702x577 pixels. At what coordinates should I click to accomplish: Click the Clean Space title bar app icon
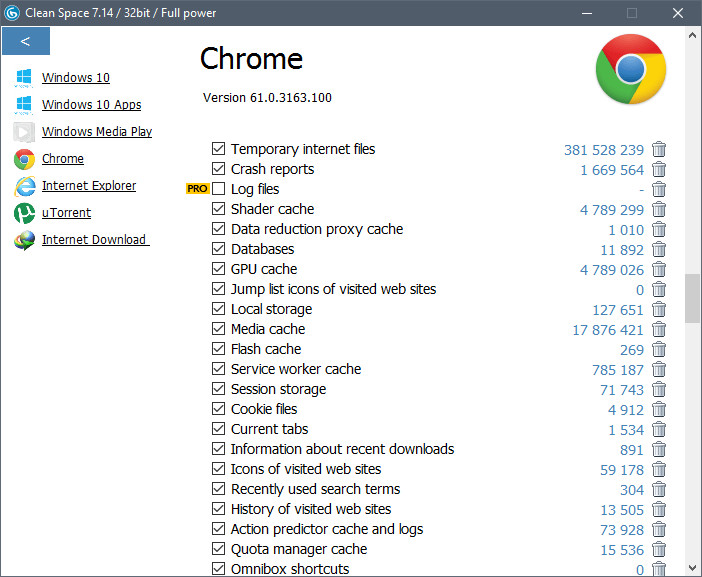pos(12,13)
